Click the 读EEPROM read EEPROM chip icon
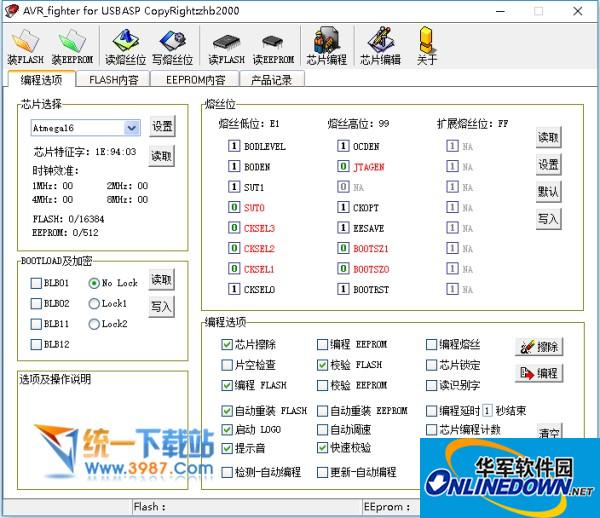The width and height of the screenshot is (600, 518). pyautogui.click(x=273, y=47)
